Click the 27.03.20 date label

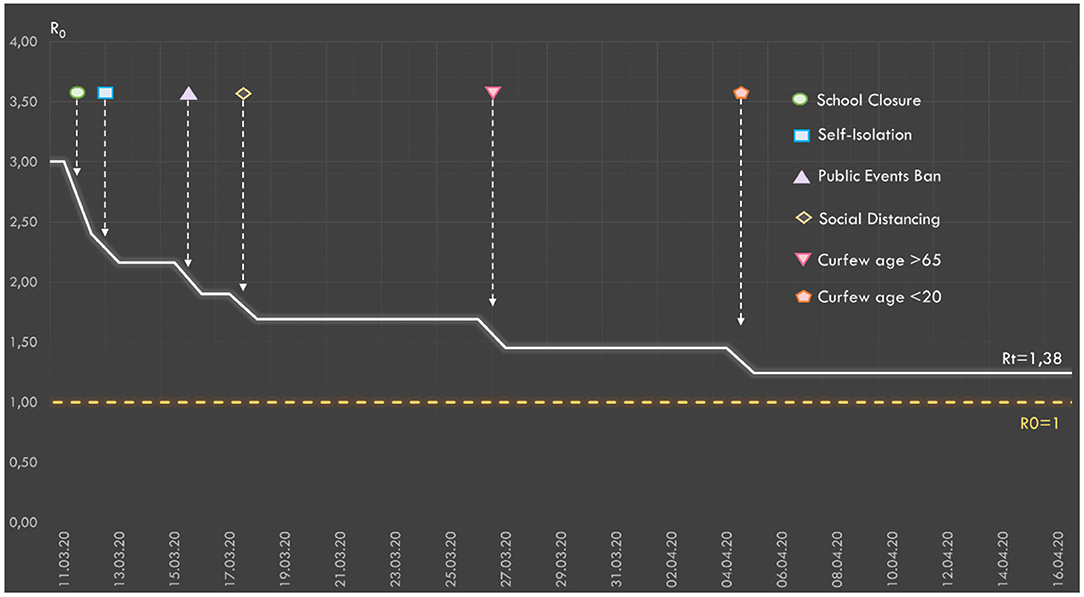[x=506, y=558]
